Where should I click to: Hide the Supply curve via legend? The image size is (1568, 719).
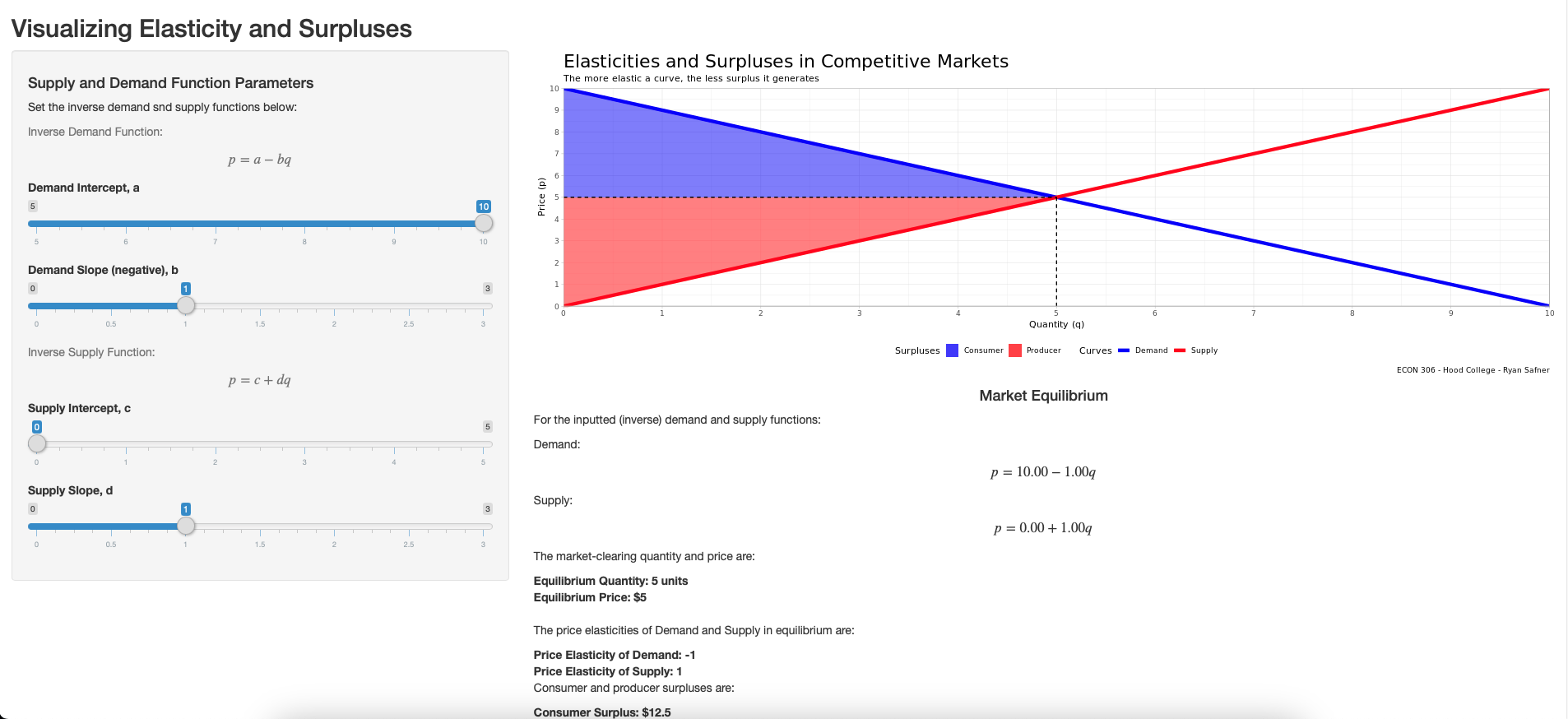(x=1195, y=350)
